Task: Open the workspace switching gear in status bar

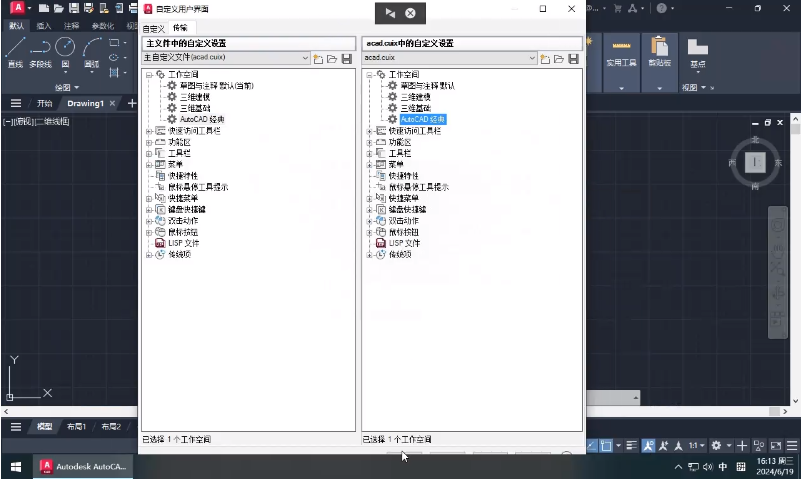Action: coord(716,445)
